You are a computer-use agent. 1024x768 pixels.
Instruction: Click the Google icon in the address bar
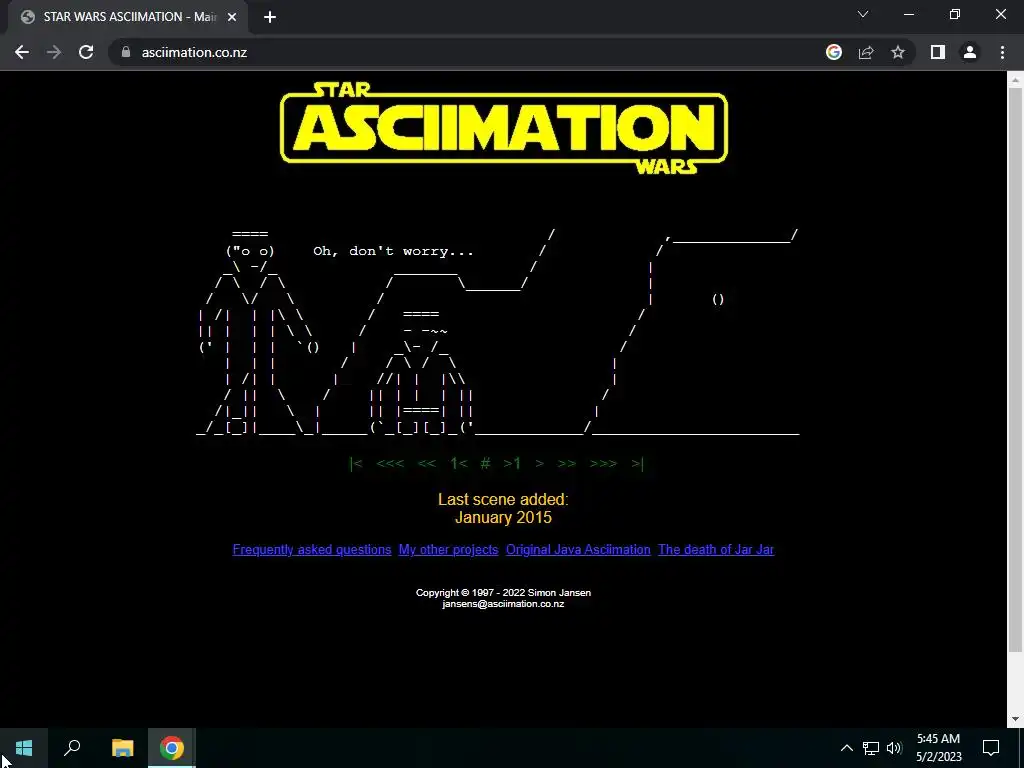tap(834, 52)
